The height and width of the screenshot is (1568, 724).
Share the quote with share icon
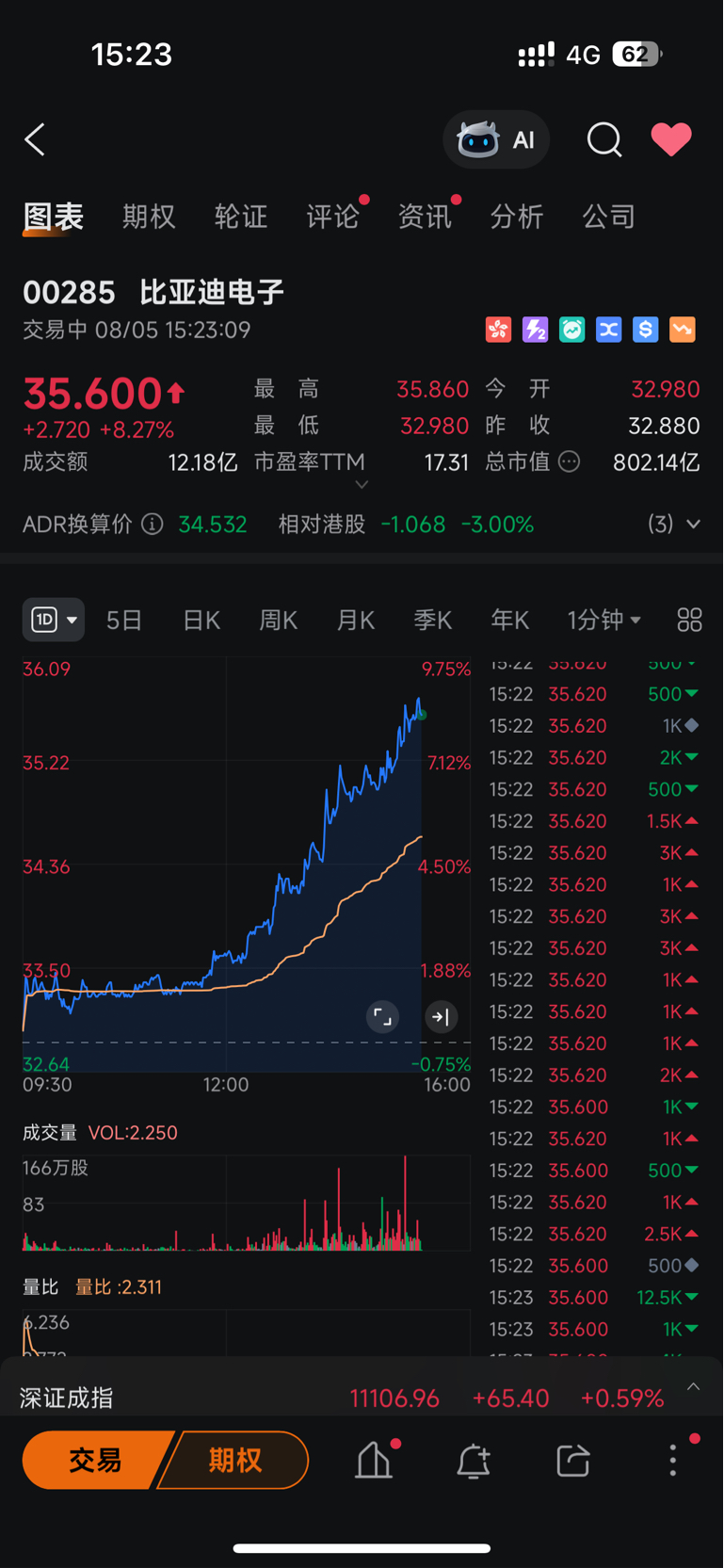pos(573,1461)
